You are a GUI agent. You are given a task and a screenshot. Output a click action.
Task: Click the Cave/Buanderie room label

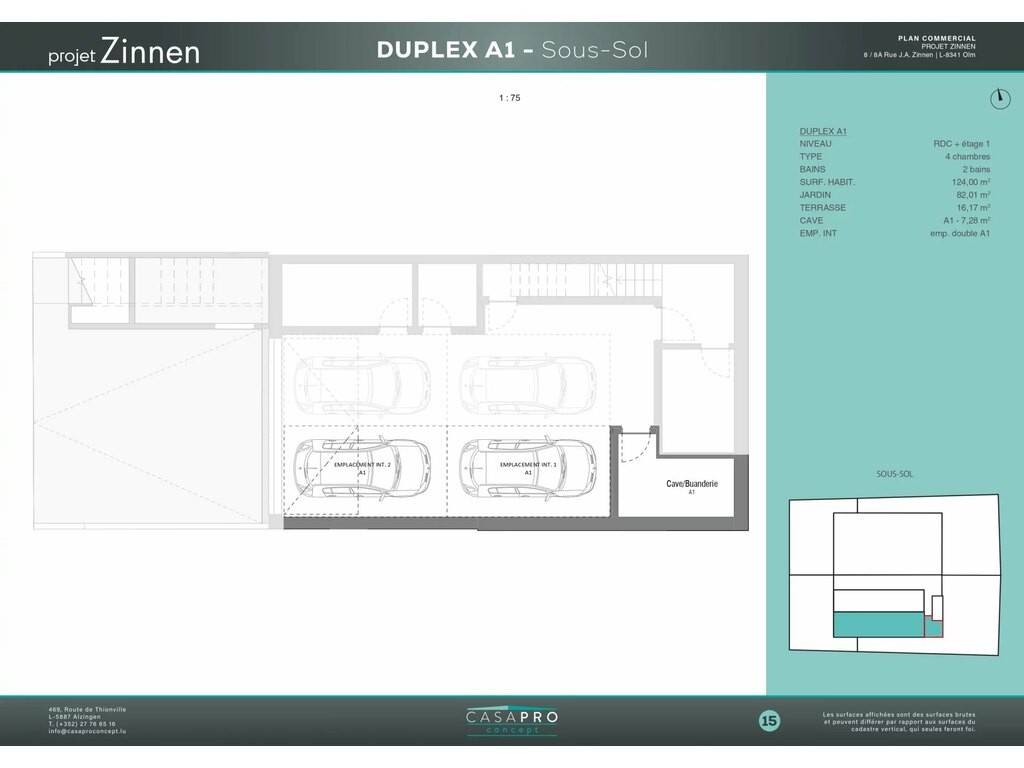[x=692, y=484]
